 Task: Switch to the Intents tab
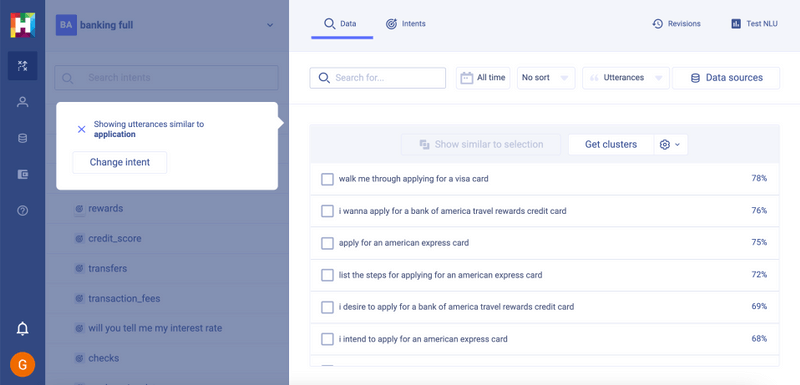(406, 23)
